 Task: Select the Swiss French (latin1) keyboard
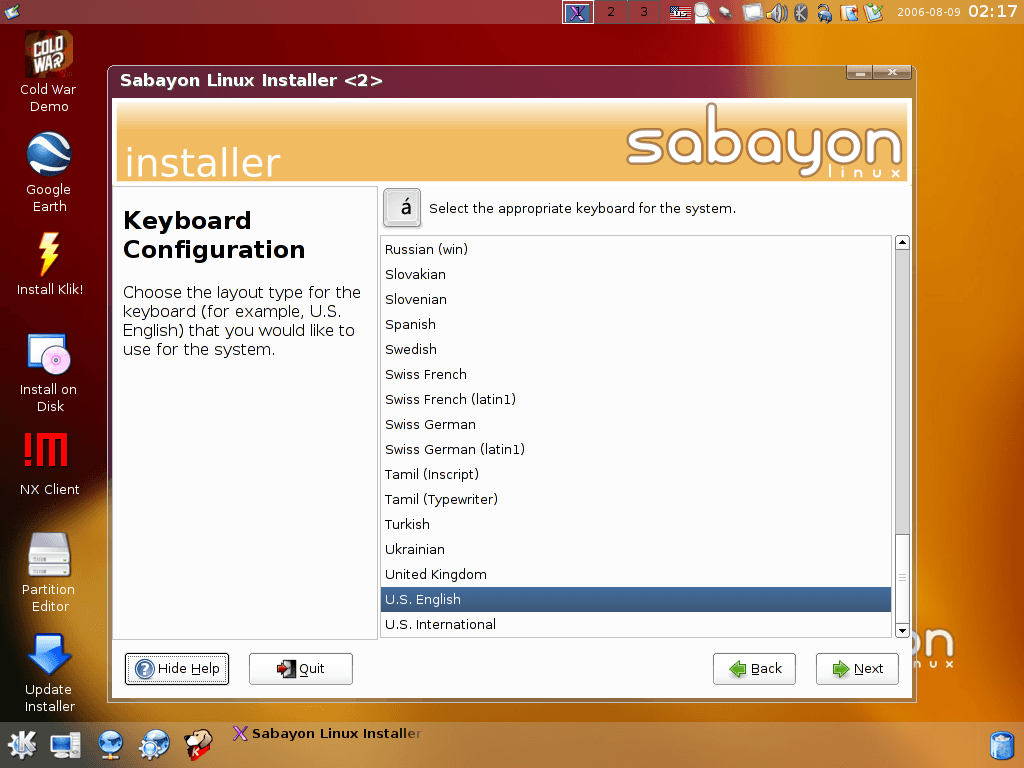[635, 399]
